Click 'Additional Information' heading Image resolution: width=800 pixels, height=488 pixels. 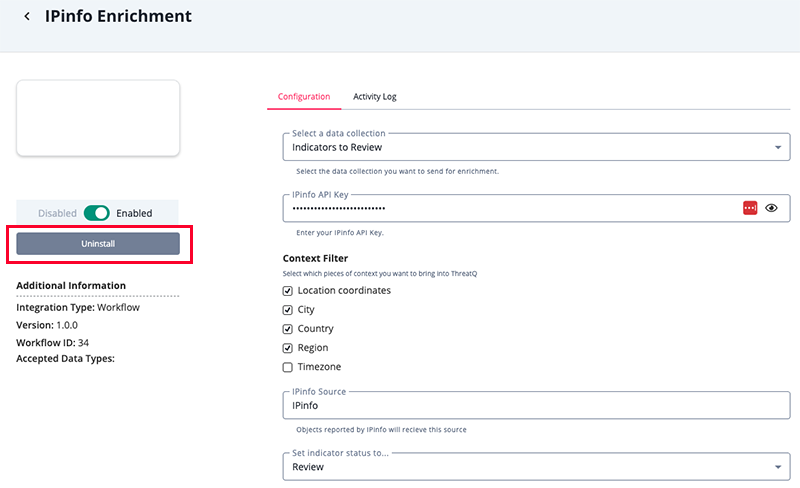pyautogui.click(x=71, y=285)
